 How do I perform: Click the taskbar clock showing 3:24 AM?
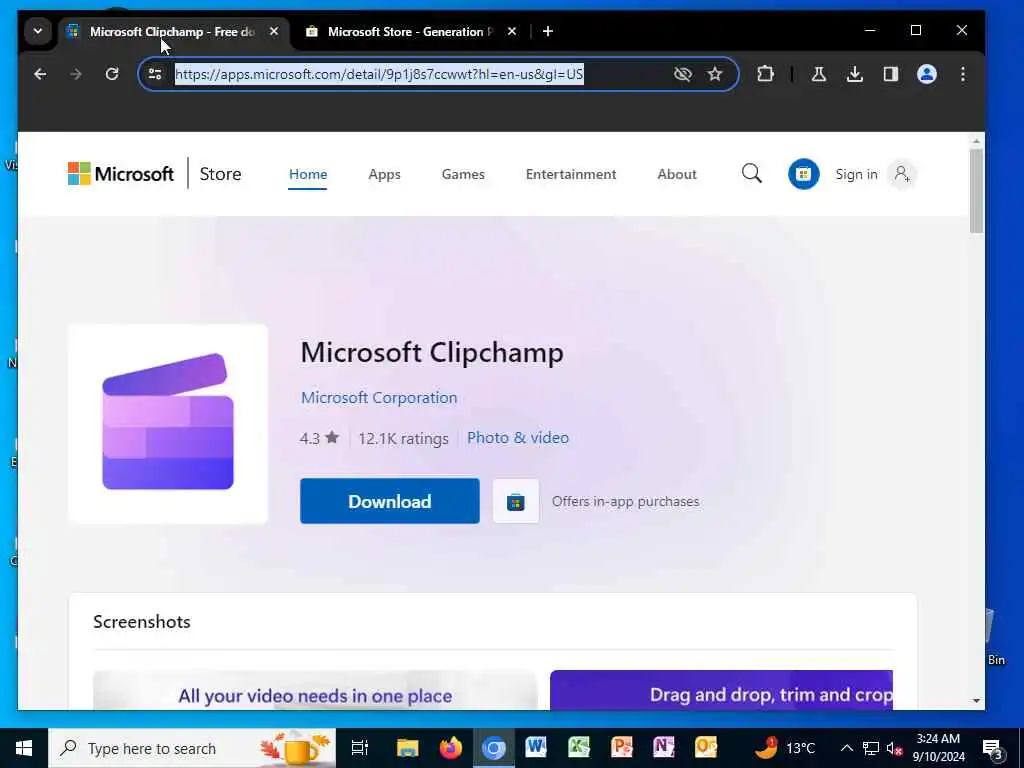(938, 748)
